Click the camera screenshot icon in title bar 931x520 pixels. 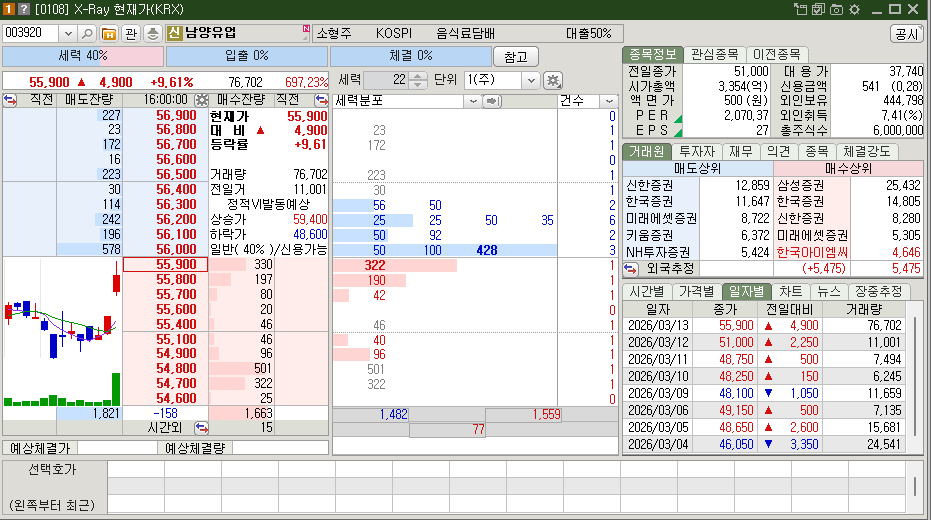click(836, 9)
